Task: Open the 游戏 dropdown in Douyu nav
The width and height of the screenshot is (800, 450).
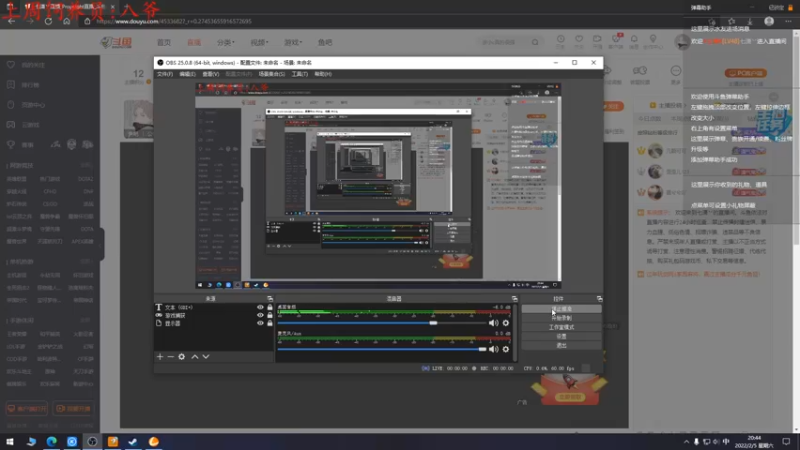Action: click(293, 42)
